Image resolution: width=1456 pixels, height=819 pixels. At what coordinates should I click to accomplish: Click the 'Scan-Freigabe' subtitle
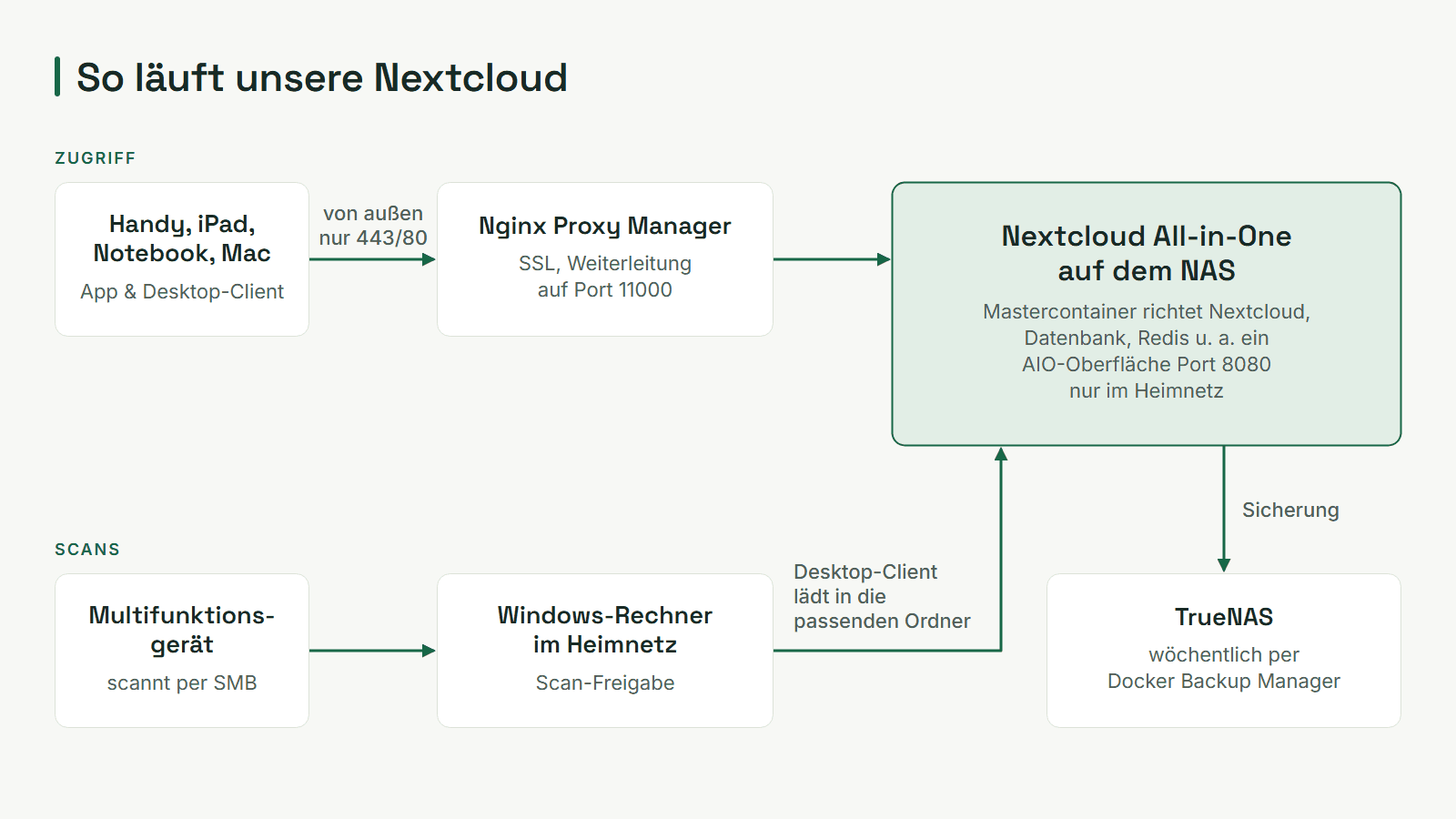605,682
